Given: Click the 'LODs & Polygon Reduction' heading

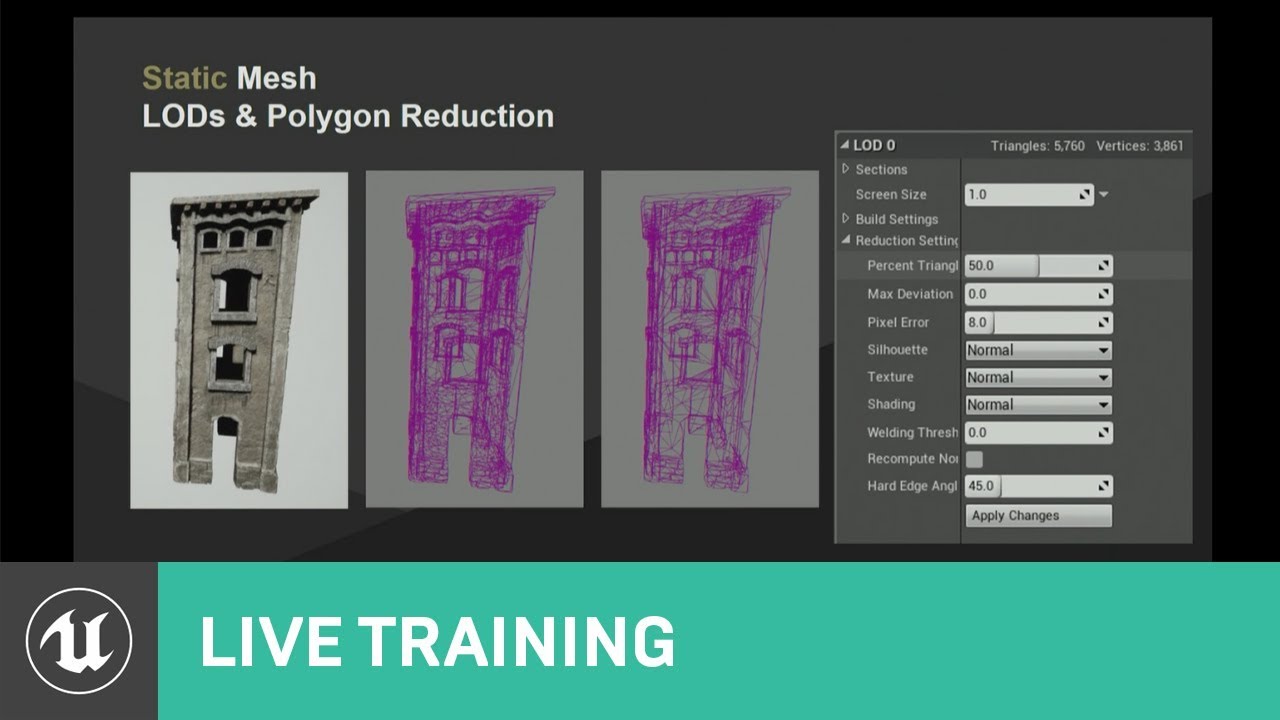Looking at the screenshot, I should pyautogui.click(x=348, y=116).
